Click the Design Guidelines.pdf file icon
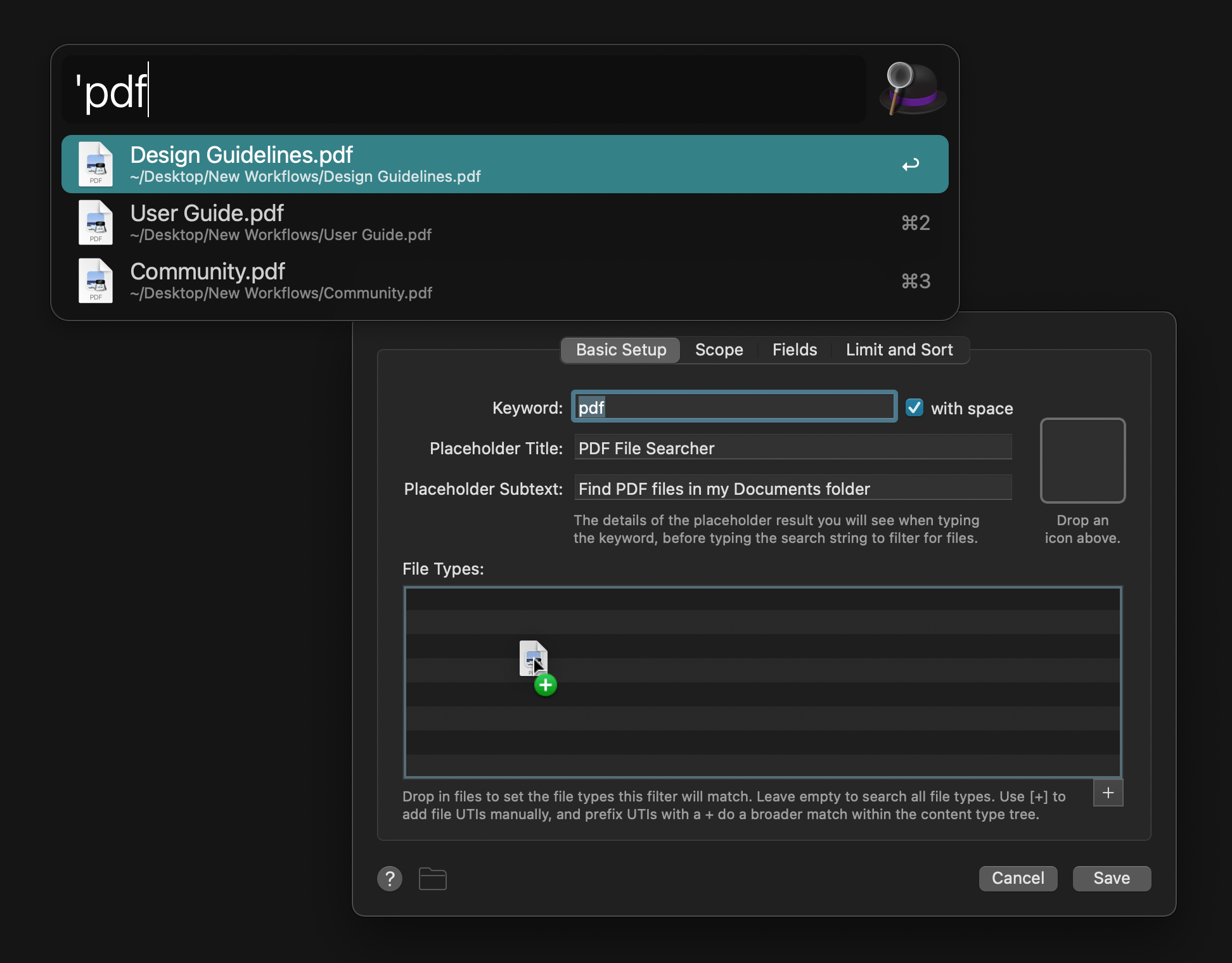 tap(95, 163)
